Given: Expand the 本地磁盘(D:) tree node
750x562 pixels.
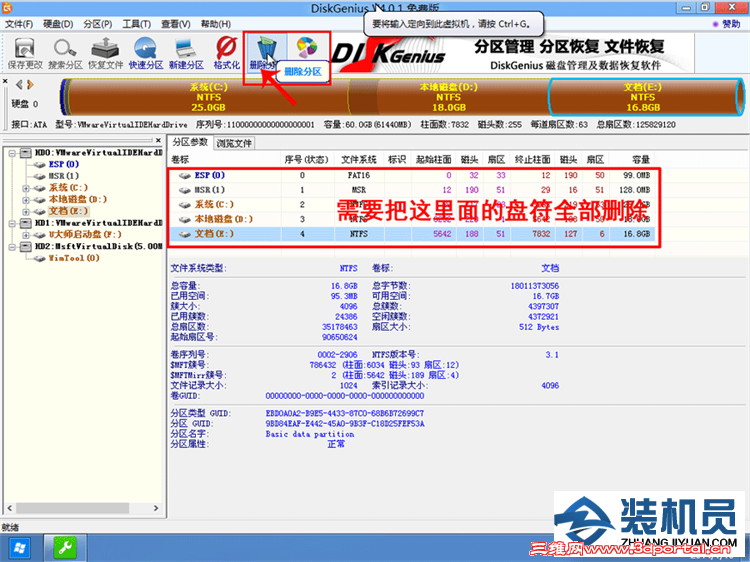Looking at the screenshot, I should click(x=26, y=200).
